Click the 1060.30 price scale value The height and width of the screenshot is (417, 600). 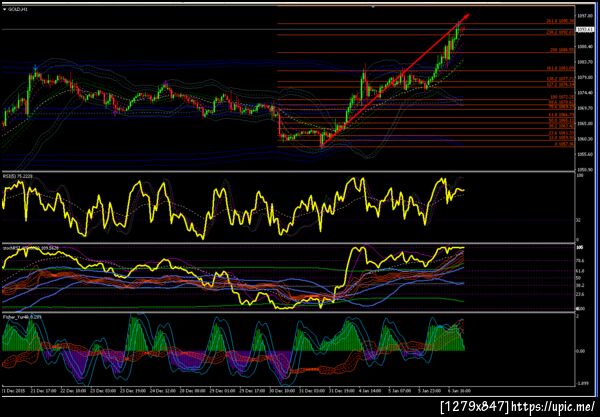click(x=584, y=139)
